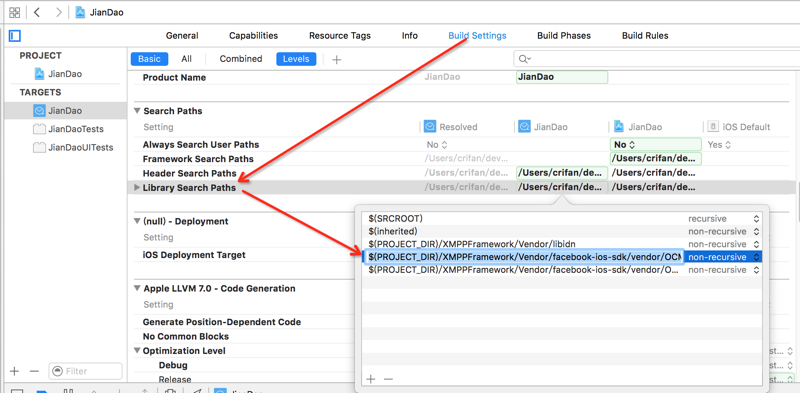Click the build settings search field
Viewport: 800px width, 393px height.
pos(658,59)
